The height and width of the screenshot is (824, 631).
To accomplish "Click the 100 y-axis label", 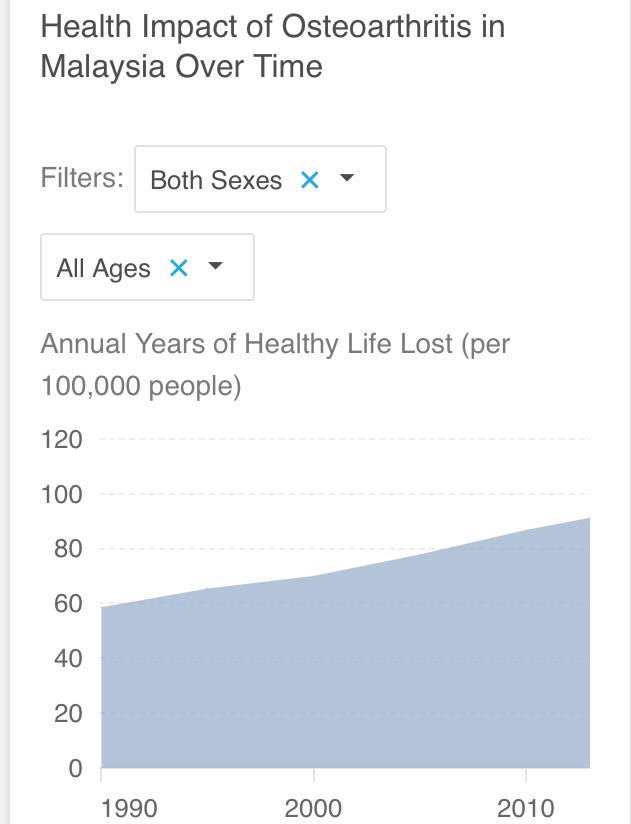I will click(62, 495).
